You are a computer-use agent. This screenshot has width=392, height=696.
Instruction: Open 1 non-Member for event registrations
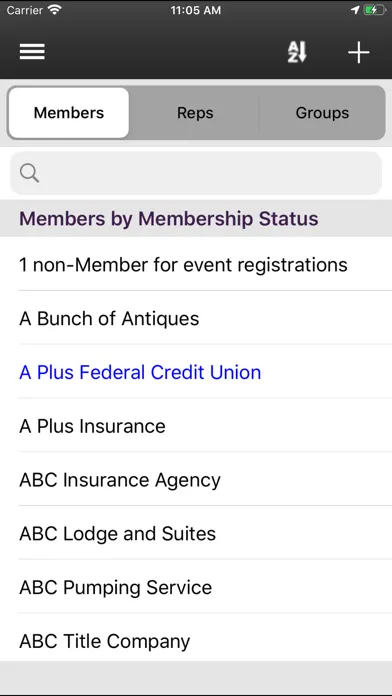click(x=196, y=265)
